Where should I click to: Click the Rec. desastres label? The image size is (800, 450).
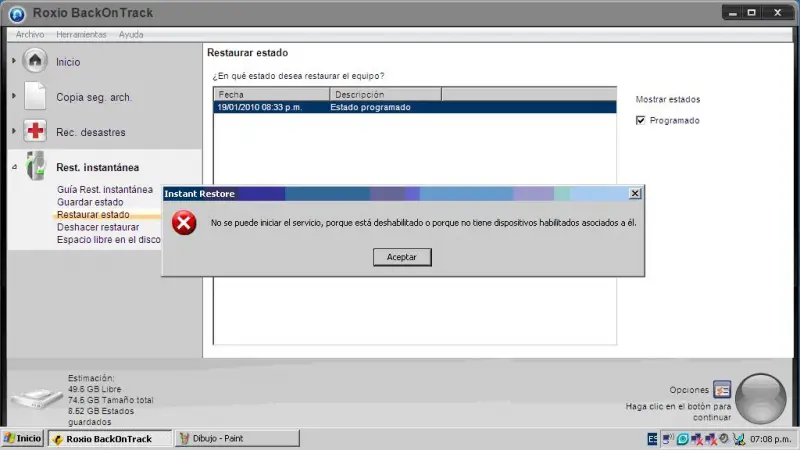click(x=90, y=132)
